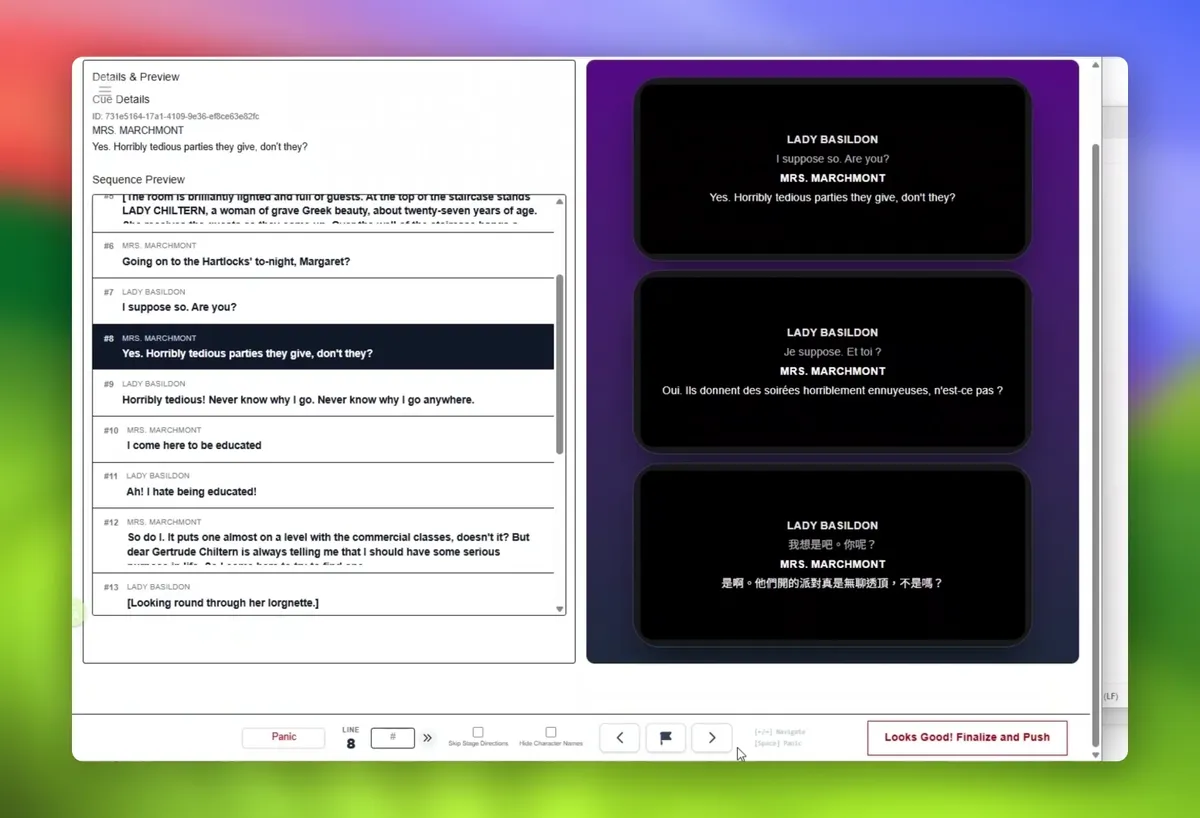The height and width of the screenshot is (818, 1200).
Task: Advance to next line with right chevron
Action: pos(712,738)
